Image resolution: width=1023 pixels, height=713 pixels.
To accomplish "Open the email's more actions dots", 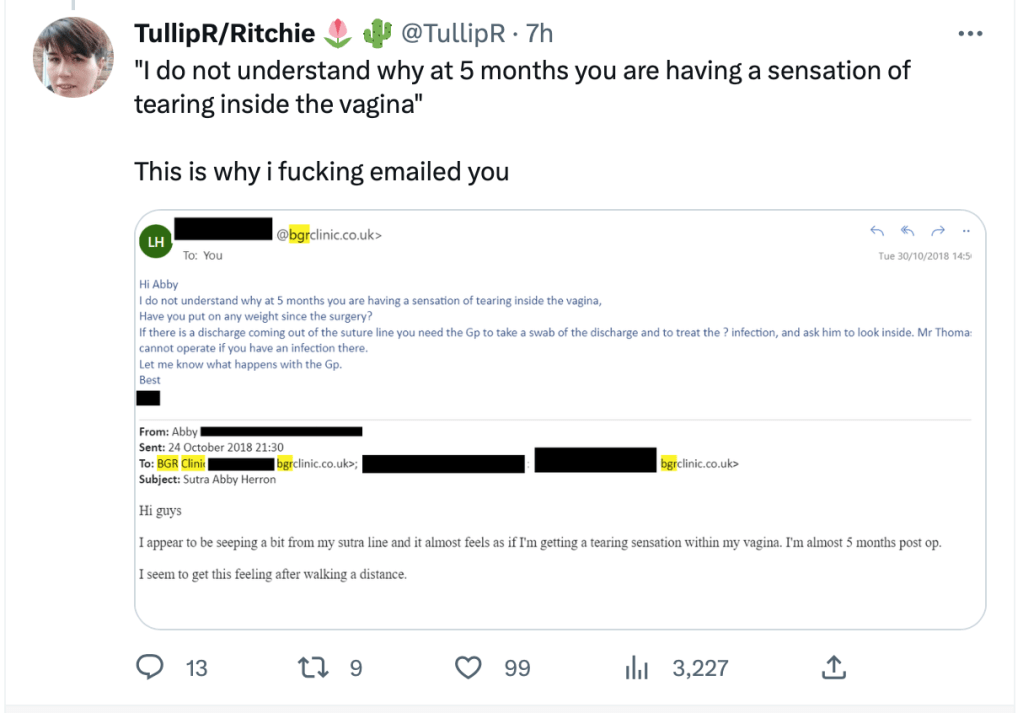I will [967, 232].
